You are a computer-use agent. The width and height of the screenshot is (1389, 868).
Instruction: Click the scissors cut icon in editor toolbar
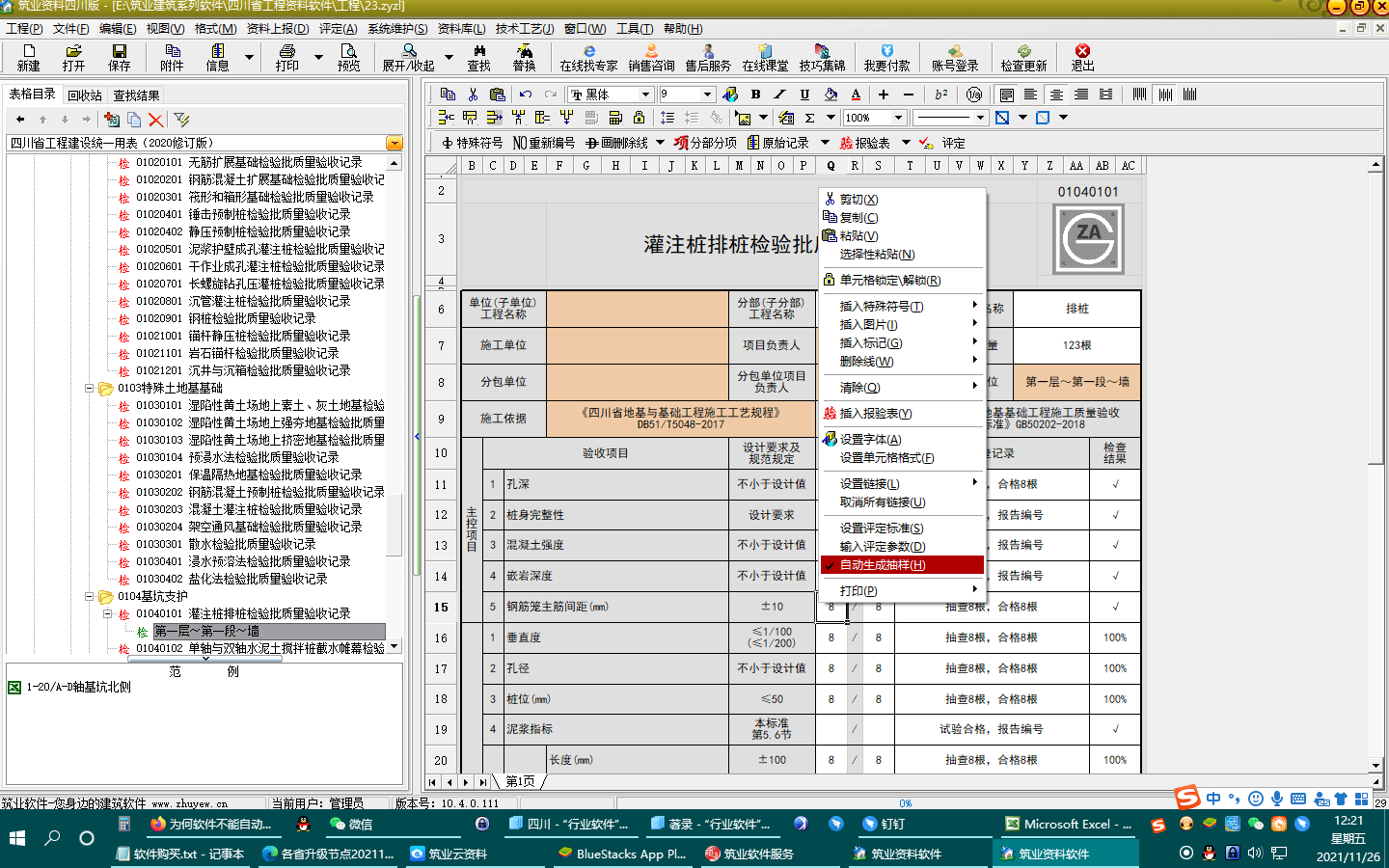point(473,94)
